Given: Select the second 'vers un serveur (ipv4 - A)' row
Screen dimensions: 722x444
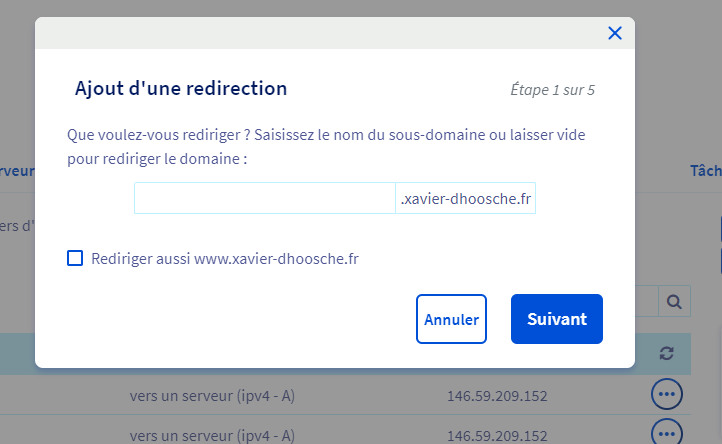Looking at the screenshot, I should (x=212, y=435).
